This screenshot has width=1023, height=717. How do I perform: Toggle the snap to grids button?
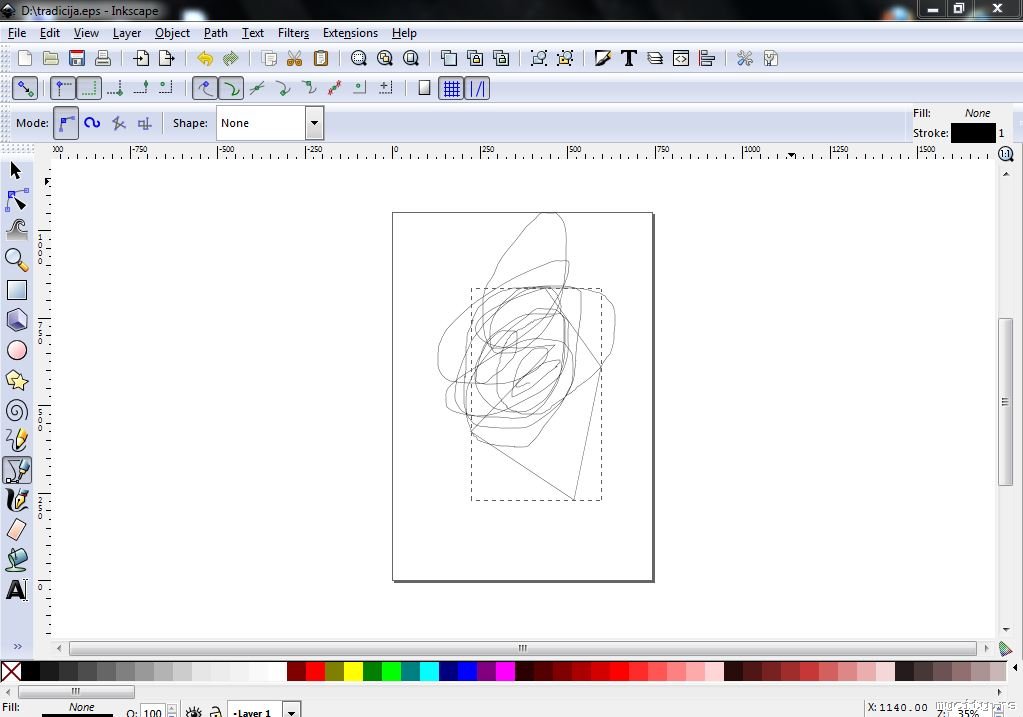click(451, 88)
